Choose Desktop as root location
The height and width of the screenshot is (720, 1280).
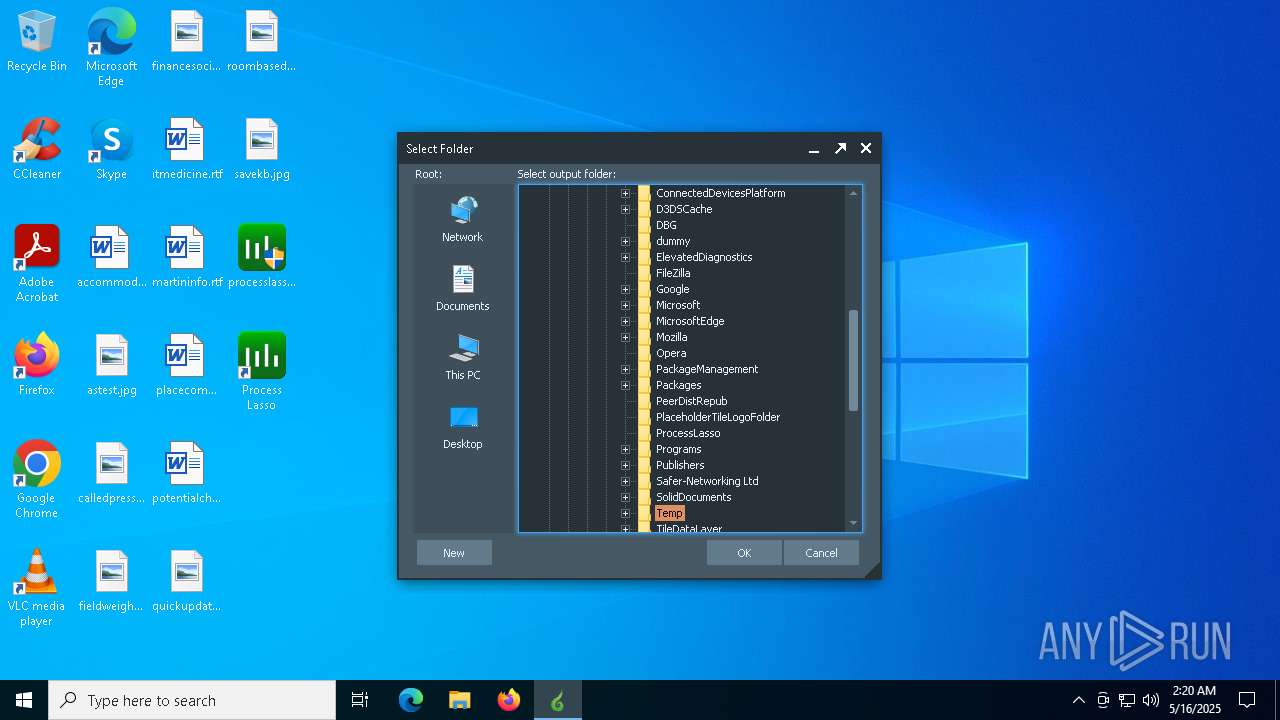(x=462, y=427)
